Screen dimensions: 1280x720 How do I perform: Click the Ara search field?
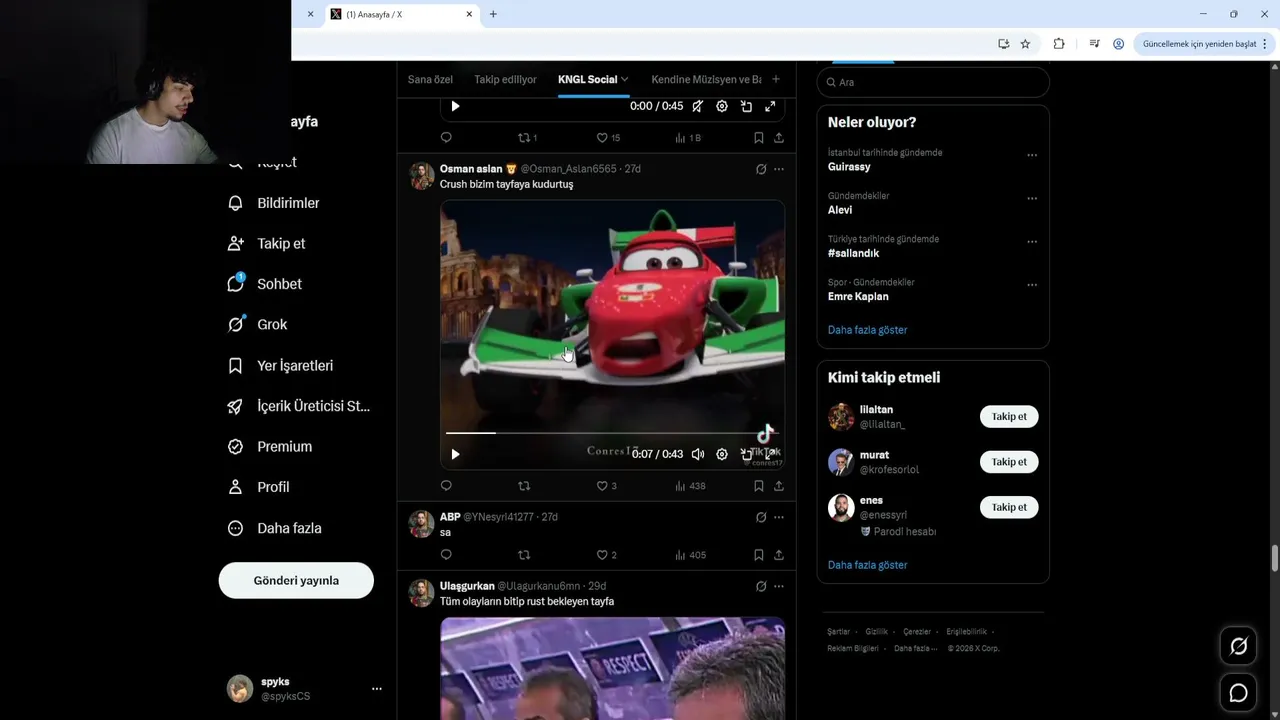tap(933, 82)
